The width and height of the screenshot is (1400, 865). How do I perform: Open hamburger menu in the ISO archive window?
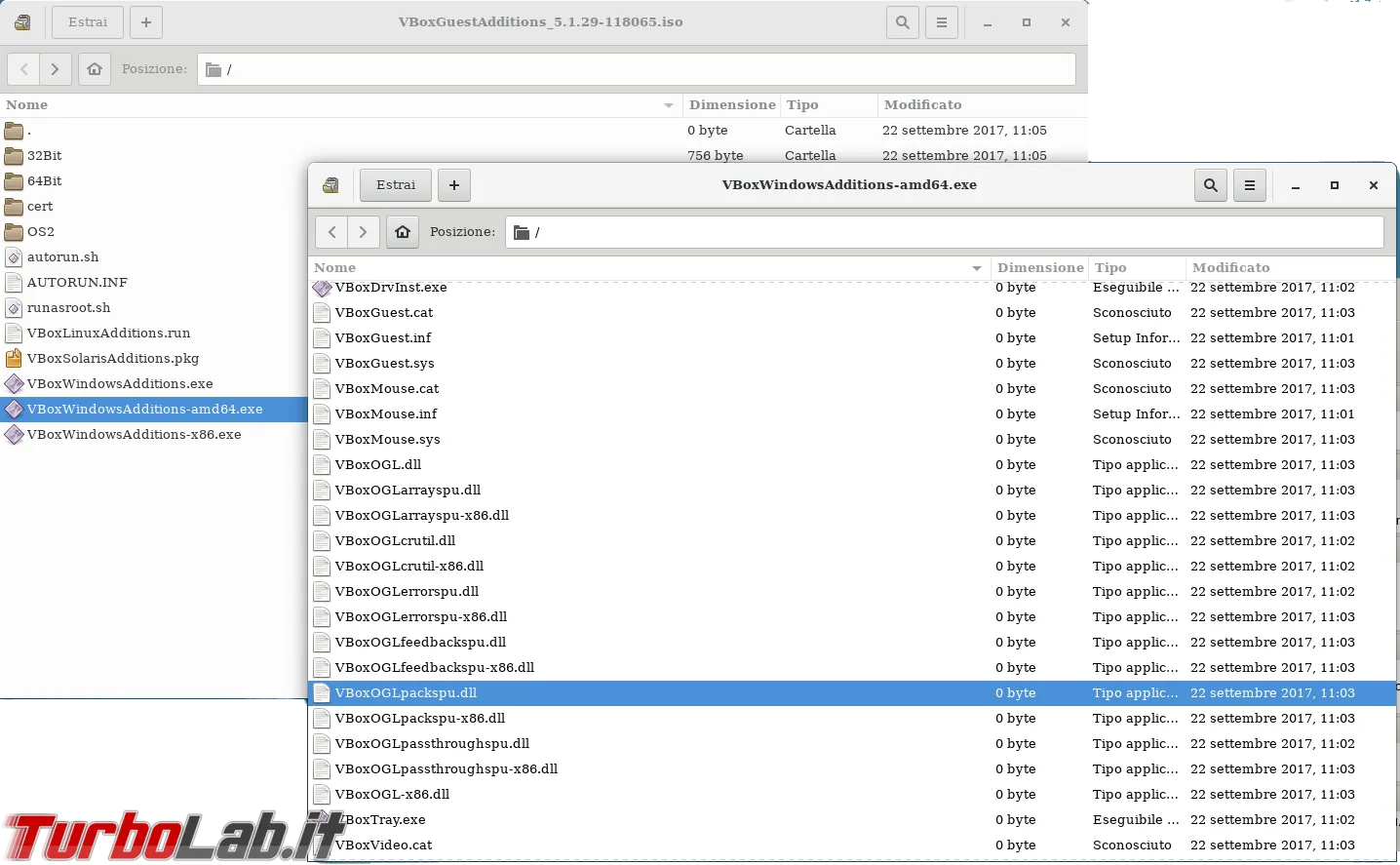(941, 22)
